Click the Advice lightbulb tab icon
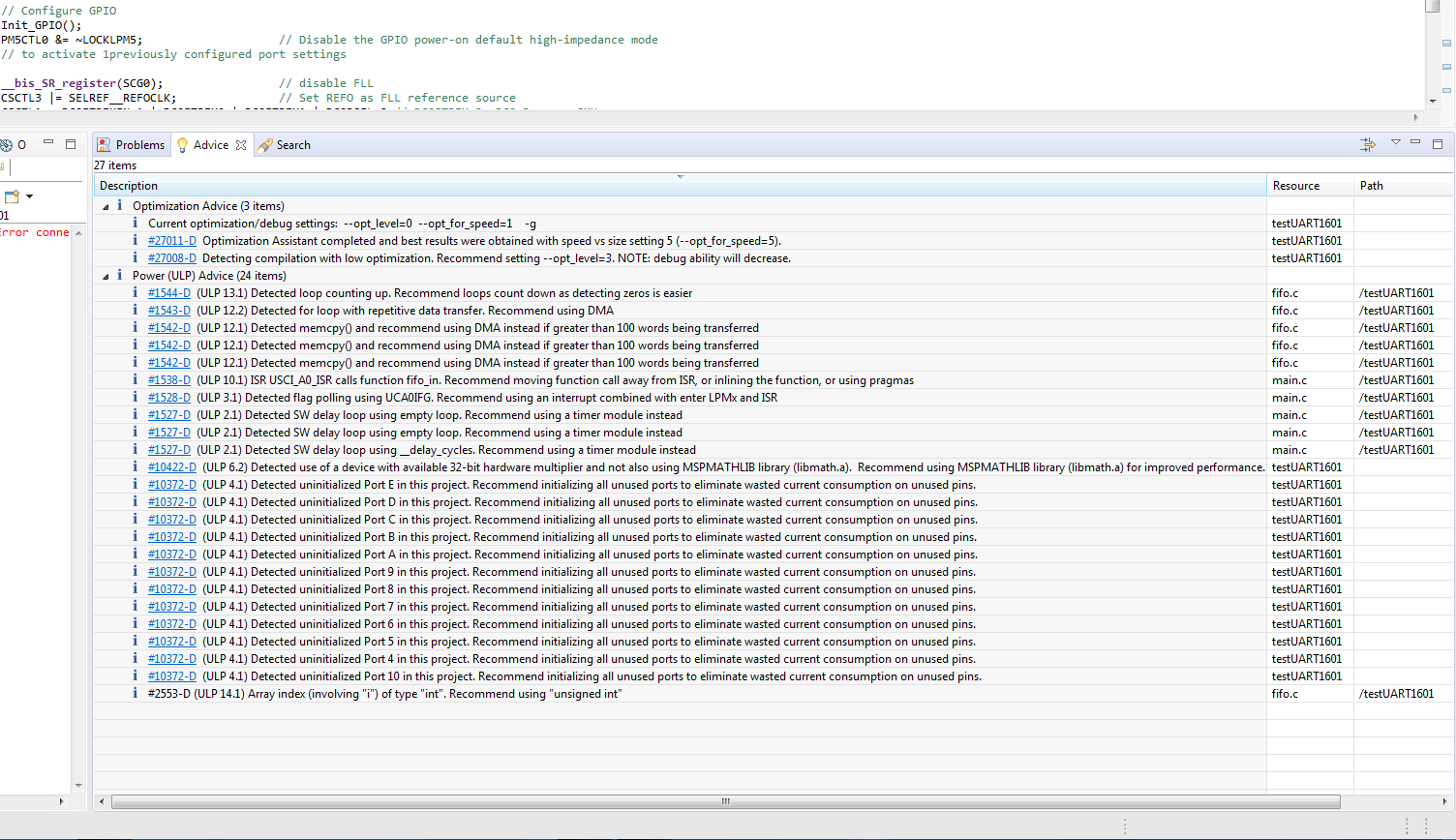Image resolution: width=1456 pixels, height=840 pixels. point(182,145)
